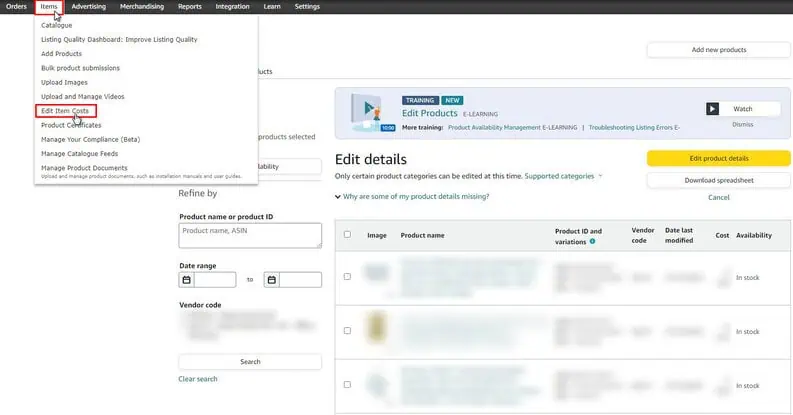Click the Add new products button

click(x=719, y=50)
